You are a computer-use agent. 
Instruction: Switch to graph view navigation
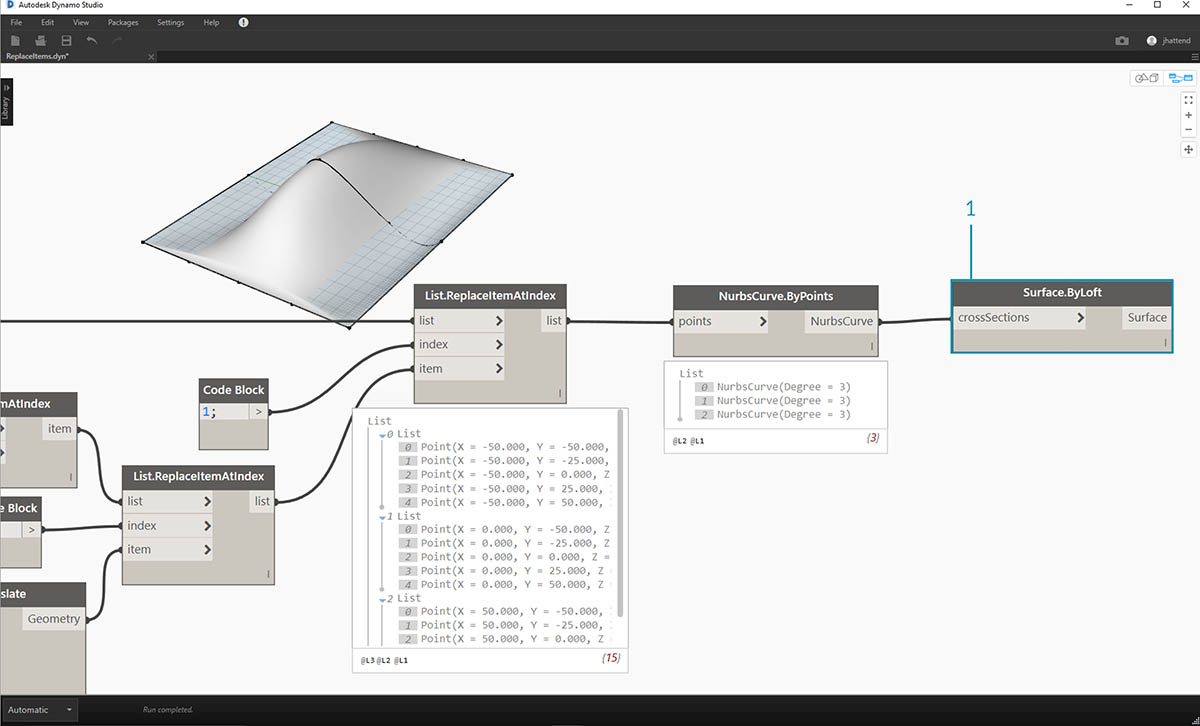click(x=1181, y=78)
